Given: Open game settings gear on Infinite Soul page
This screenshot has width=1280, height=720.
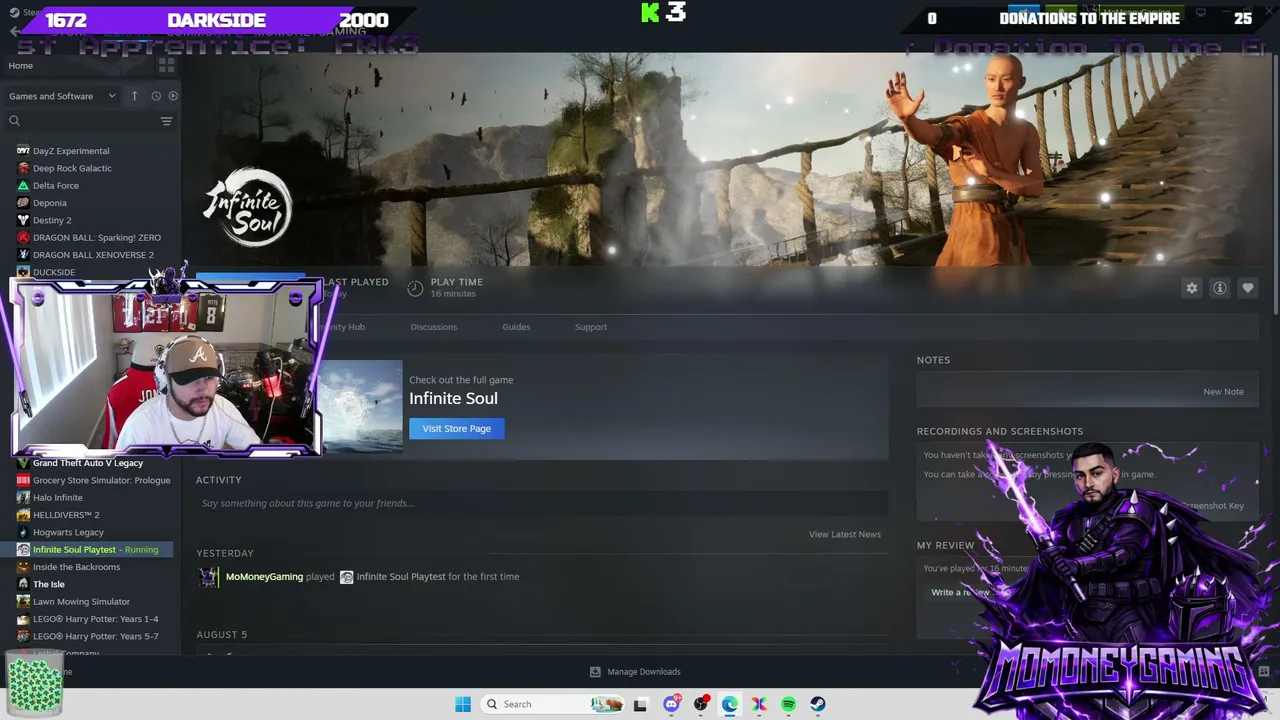Looking at the screenshot, I should tap(1192, 288).
